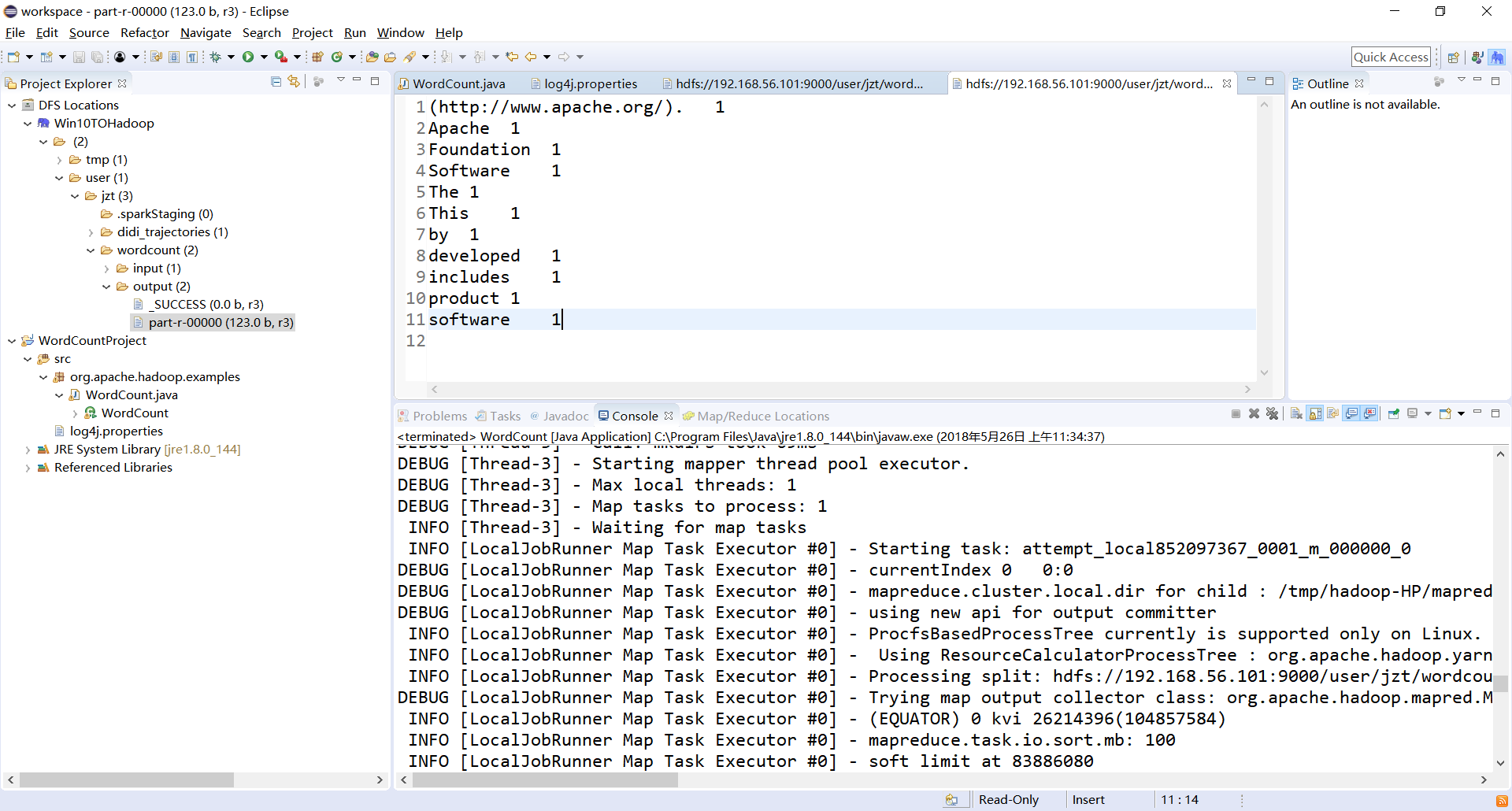Image resolution: width=1512 pixels, height=811 pixels.
Task: Switch to the Map/Reduce elephant perspective
Action: (1497, 57)
